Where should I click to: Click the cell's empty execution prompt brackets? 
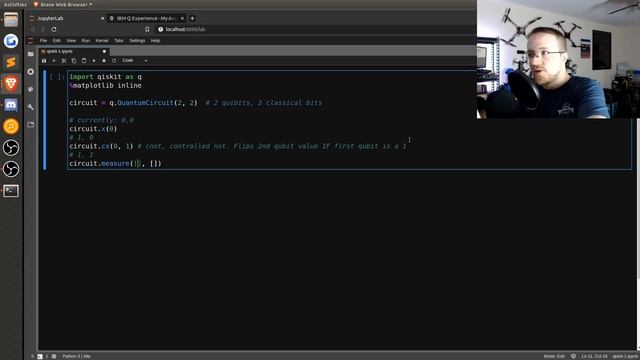(57, 77)
